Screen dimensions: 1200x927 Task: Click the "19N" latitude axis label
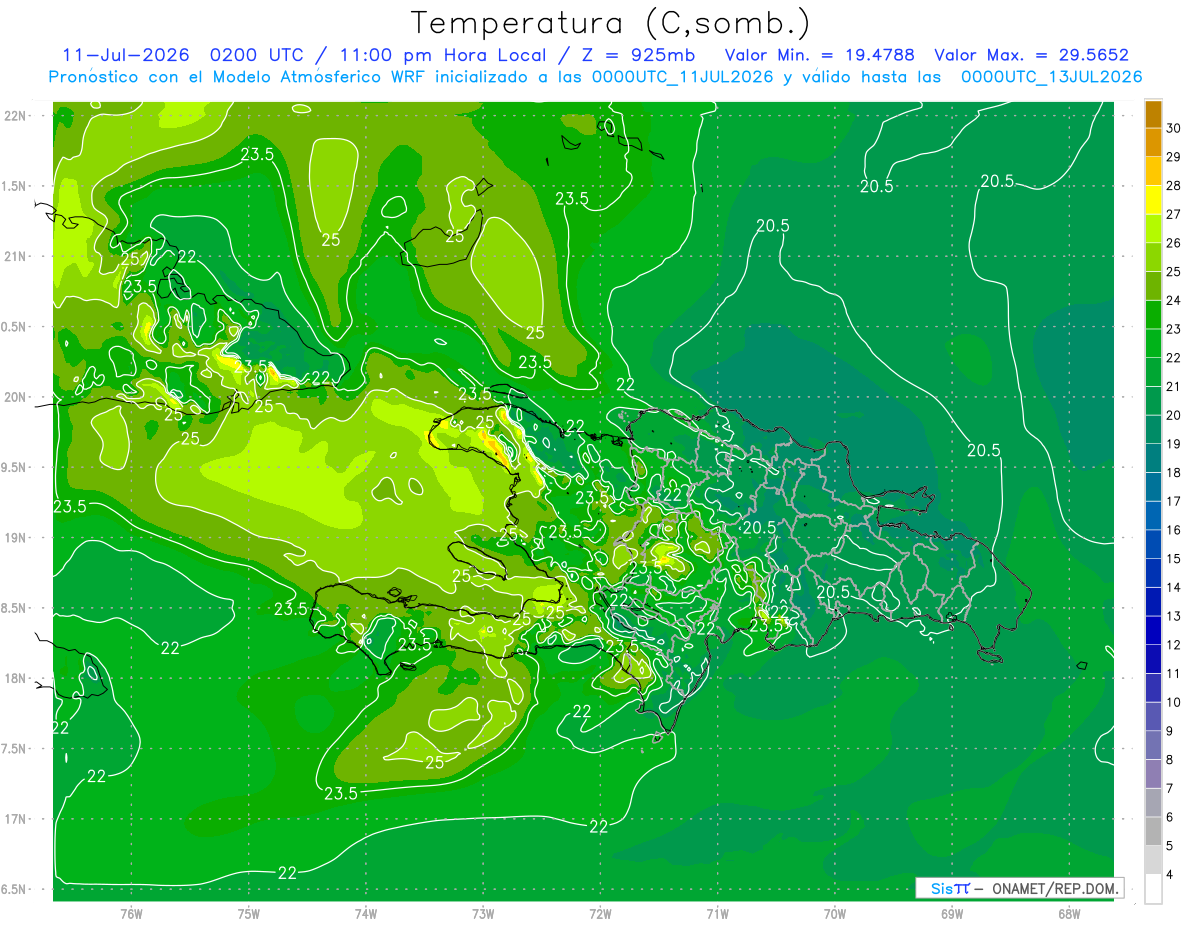point(17,537)
